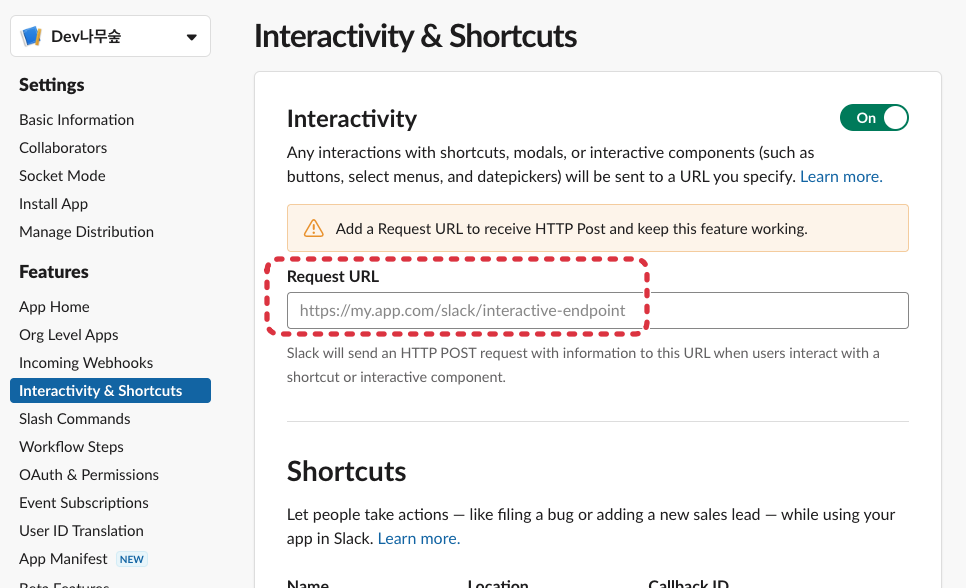
Task: Click the warning triangle icon in alert
Action: [x=314, y=229]
